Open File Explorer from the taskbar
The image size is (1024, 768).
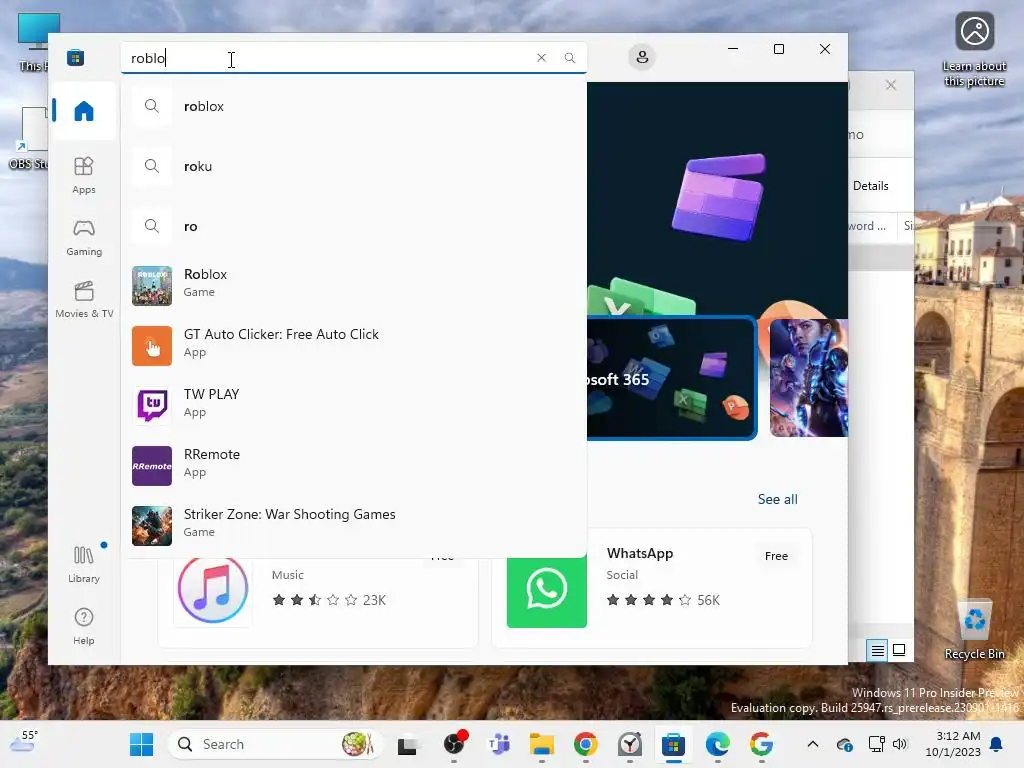coord(542,744)
